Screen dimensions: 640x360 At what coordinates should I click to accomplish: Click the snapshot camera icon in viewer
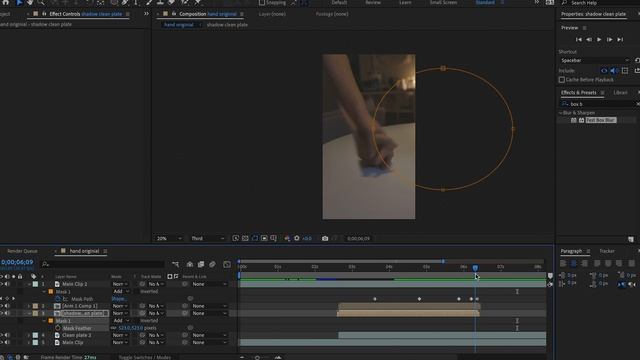pyautogui.click(x=325, y=238)
